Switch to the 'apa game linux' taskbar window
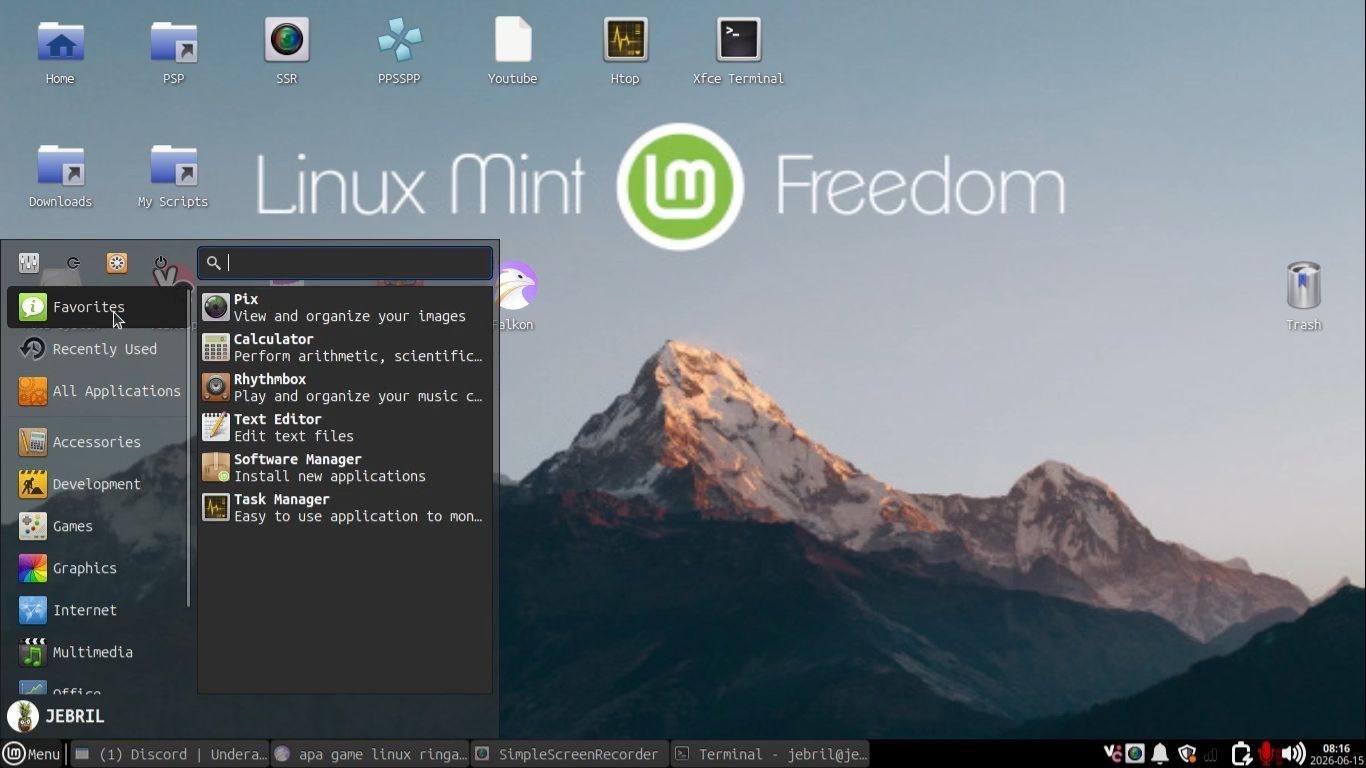1366x768 pixels. (370, 754)
